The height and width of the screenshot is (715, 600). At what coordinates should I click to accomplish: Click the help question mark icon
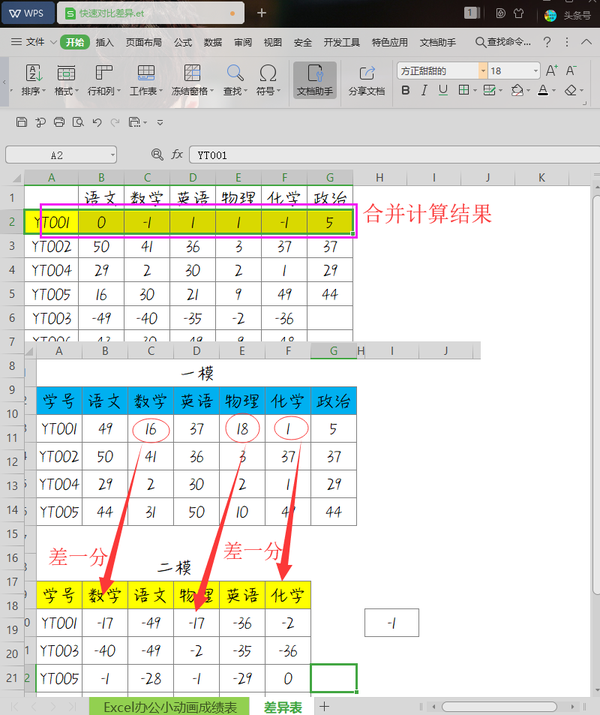[547, 42]
